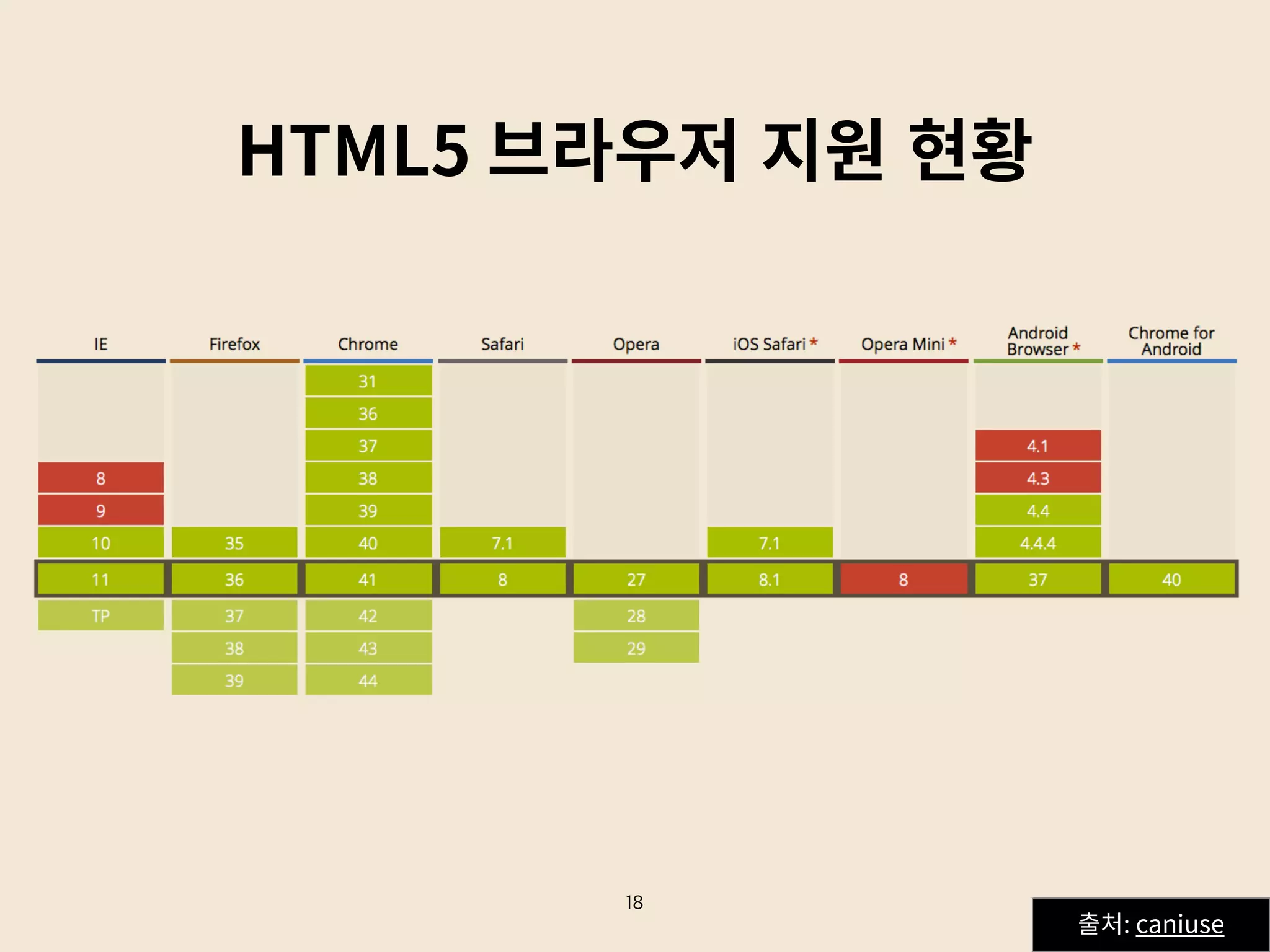The width and height of the screenshot is (1270, 952).
Task: Click the iOS Safari 8.1 cell
Action: 769,580
